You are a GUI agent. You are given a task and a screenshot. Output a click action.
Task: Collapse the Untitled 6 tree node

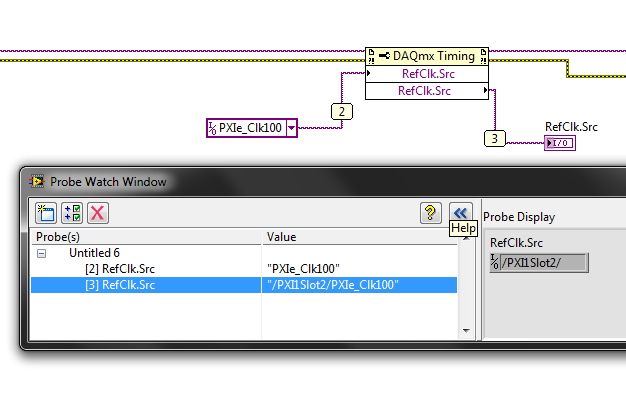(41, 254)
